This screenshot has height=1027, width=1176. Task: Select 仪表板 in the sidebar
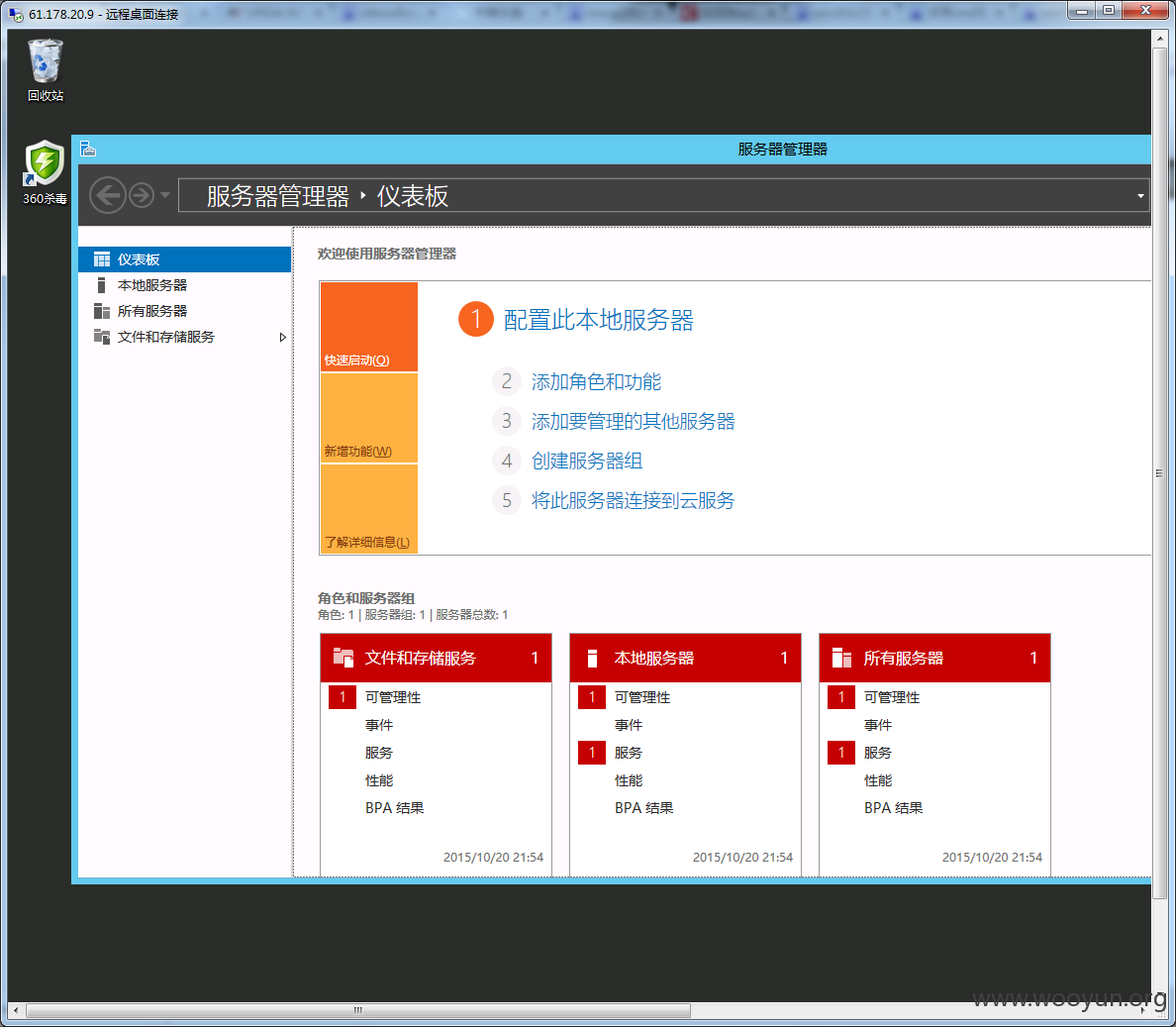tap(184, 258)
